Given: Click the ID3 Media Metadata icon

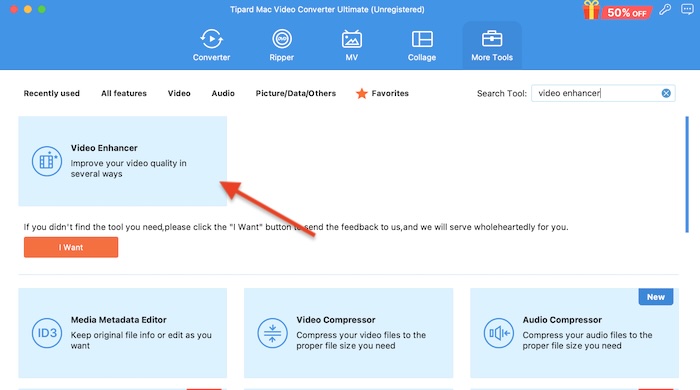Looking at the screenshot, I should tap(47, 333).
